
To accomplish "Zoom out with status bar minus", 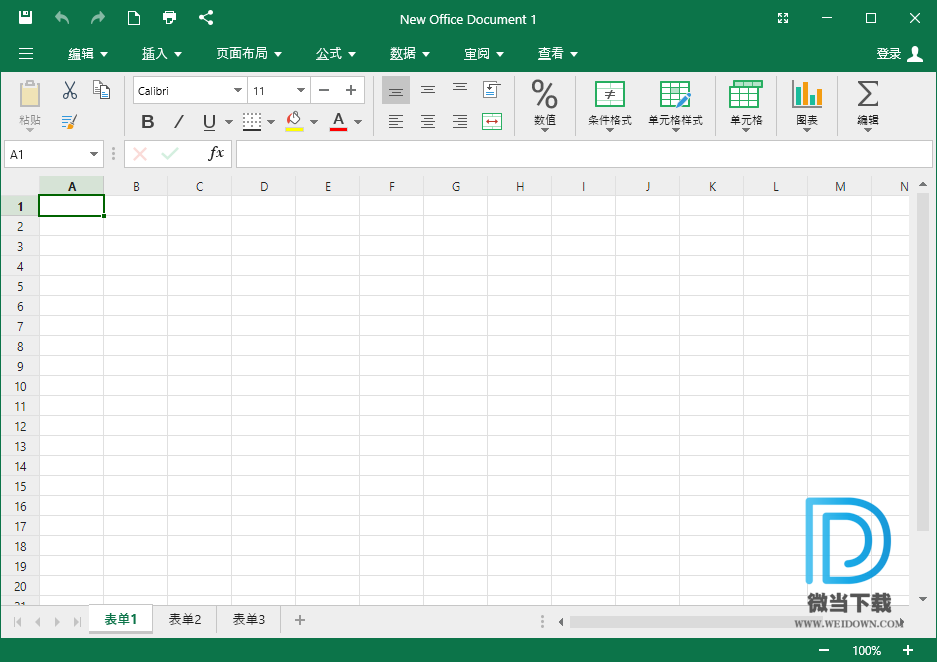I will (x=824, y=650).
